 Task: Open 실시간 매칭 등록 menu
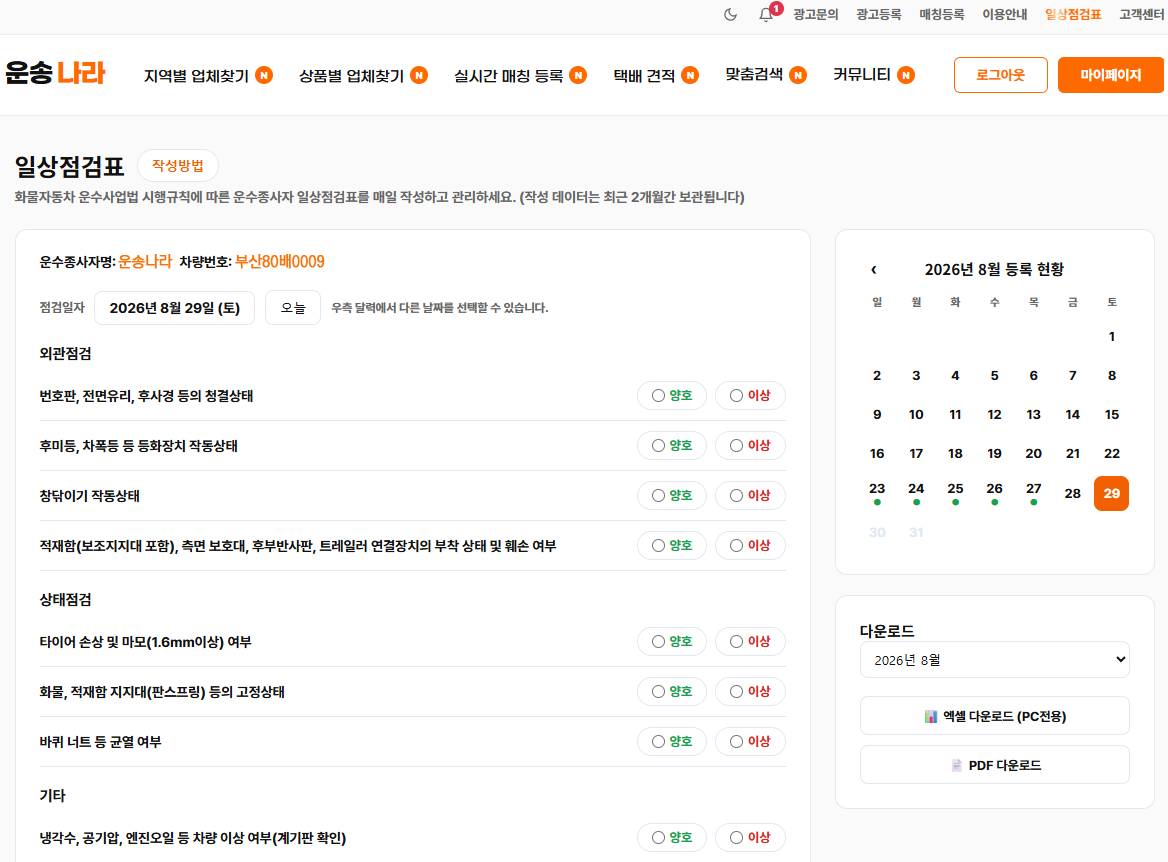(509, 75)
